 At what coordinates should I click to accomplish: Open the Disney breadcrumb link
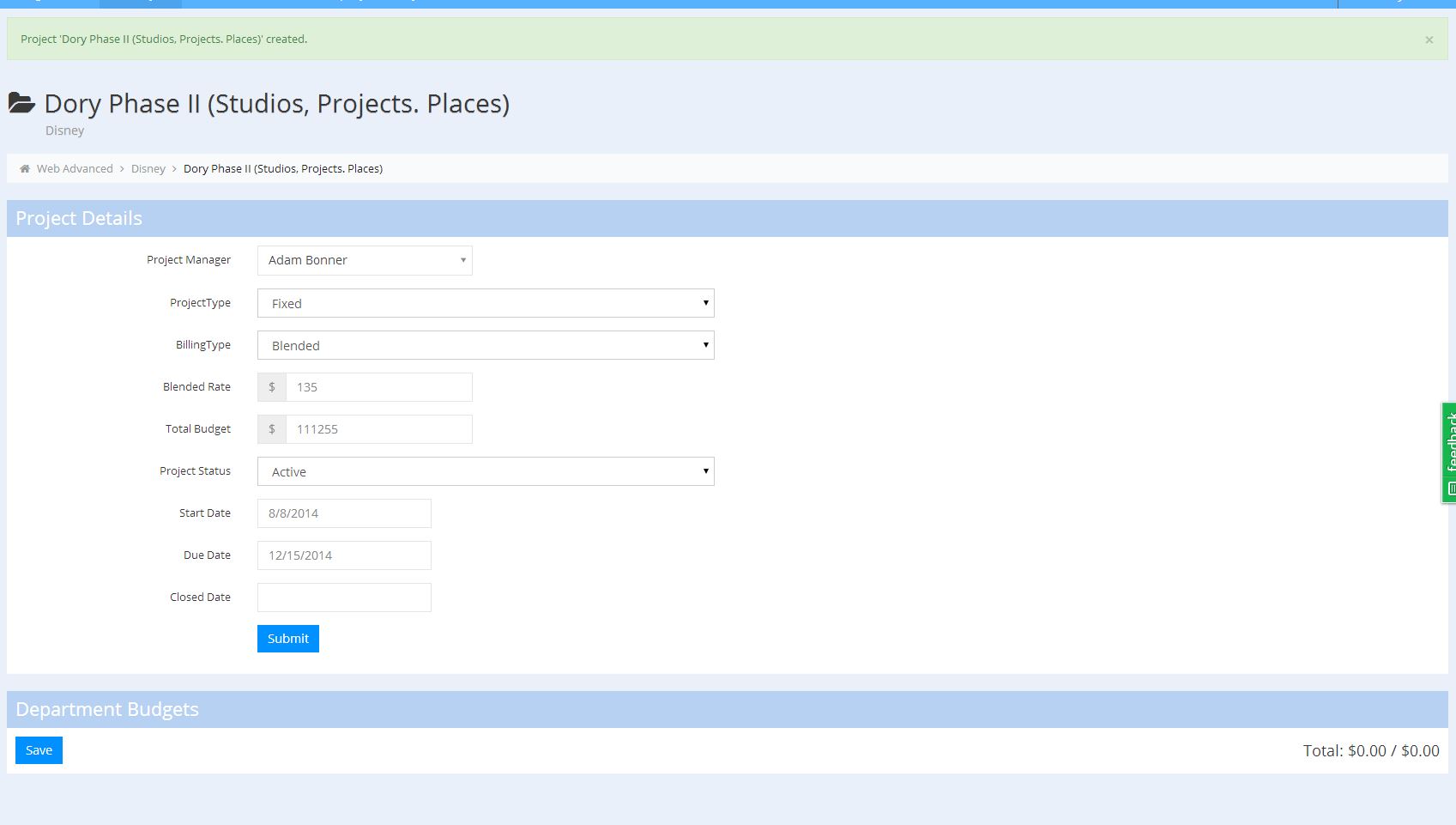148,169
